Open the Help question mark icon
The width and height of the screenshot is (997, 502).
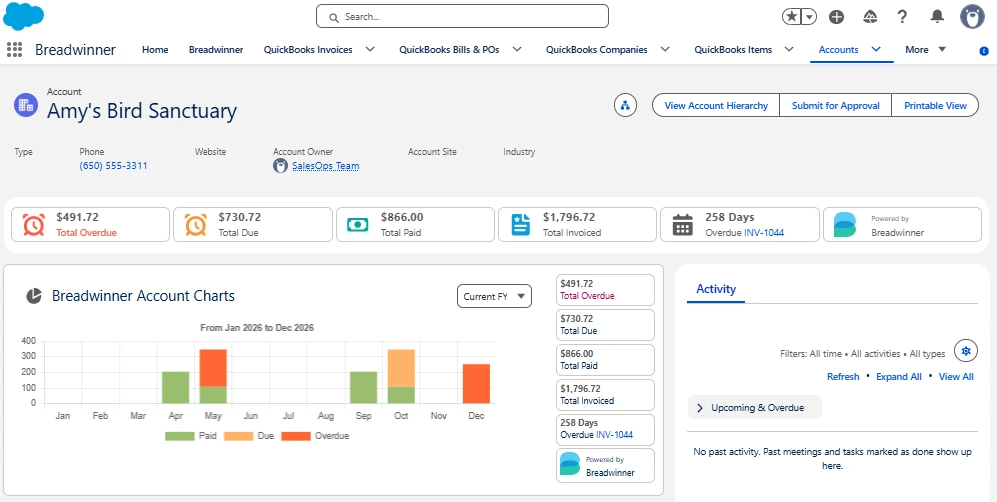(x=902, y=17)
